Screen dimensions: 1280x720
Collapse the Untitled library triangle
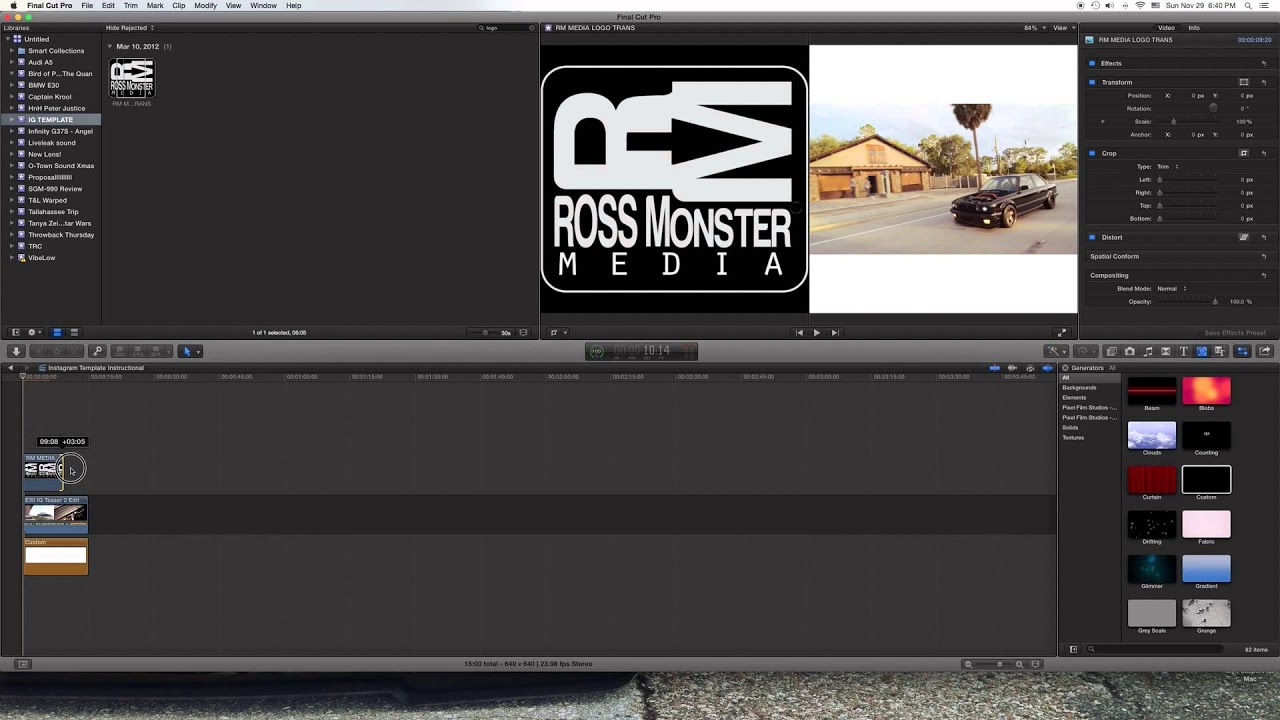(x=8, y=39)
